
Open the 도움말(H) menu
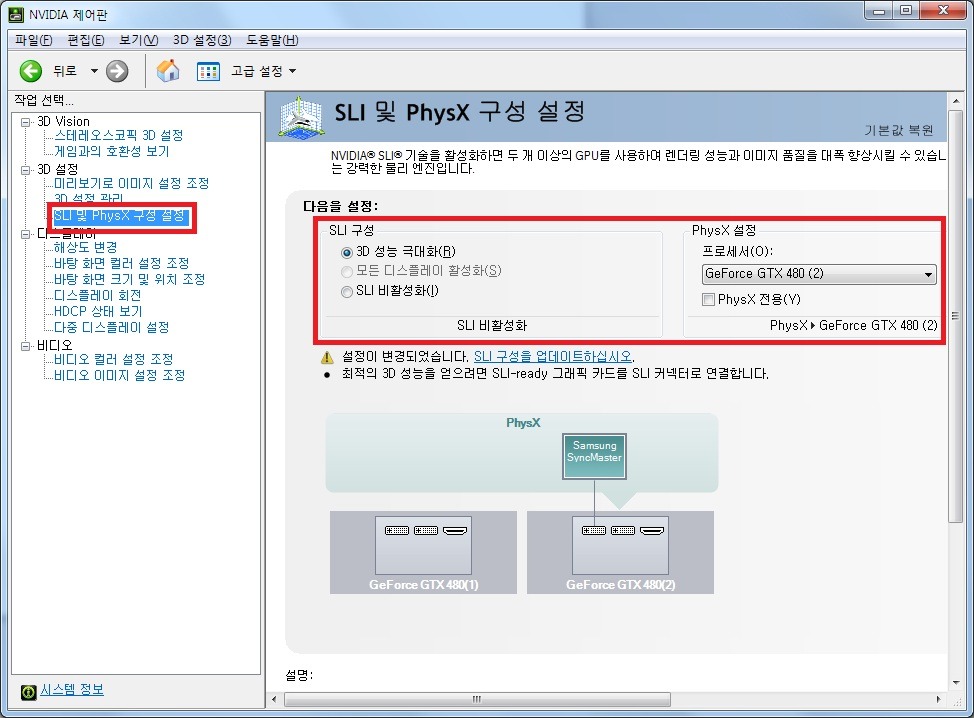pos(272,40)
